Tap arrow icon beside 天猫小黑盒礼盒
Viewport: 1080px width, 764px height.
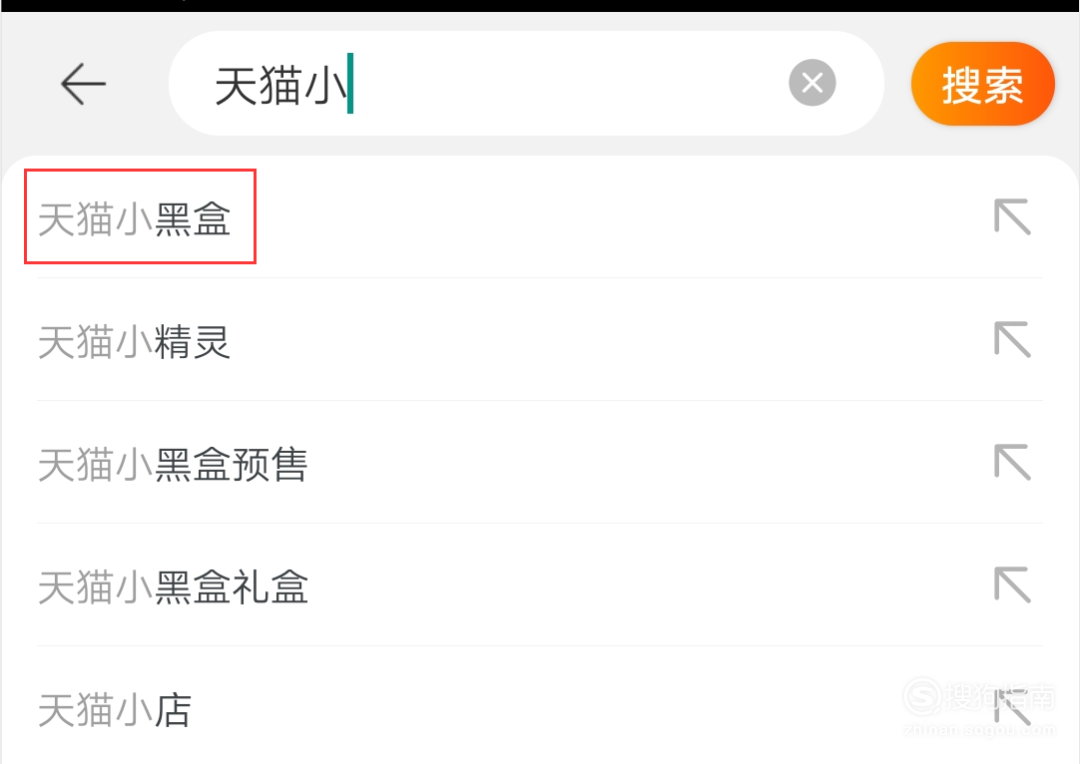coord(1012,584)
